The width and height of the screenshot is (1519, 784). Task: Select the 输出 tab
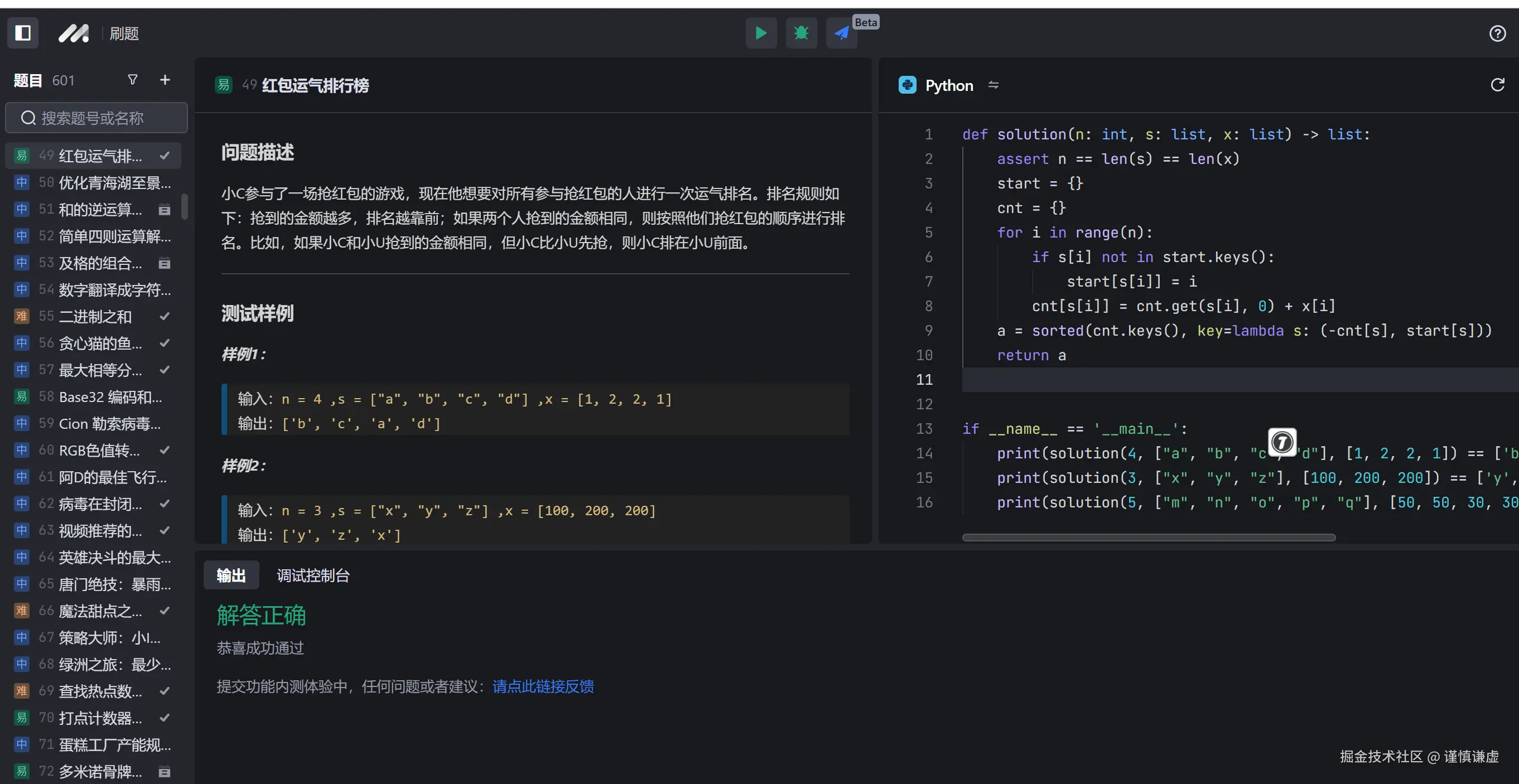coord(231,575)
